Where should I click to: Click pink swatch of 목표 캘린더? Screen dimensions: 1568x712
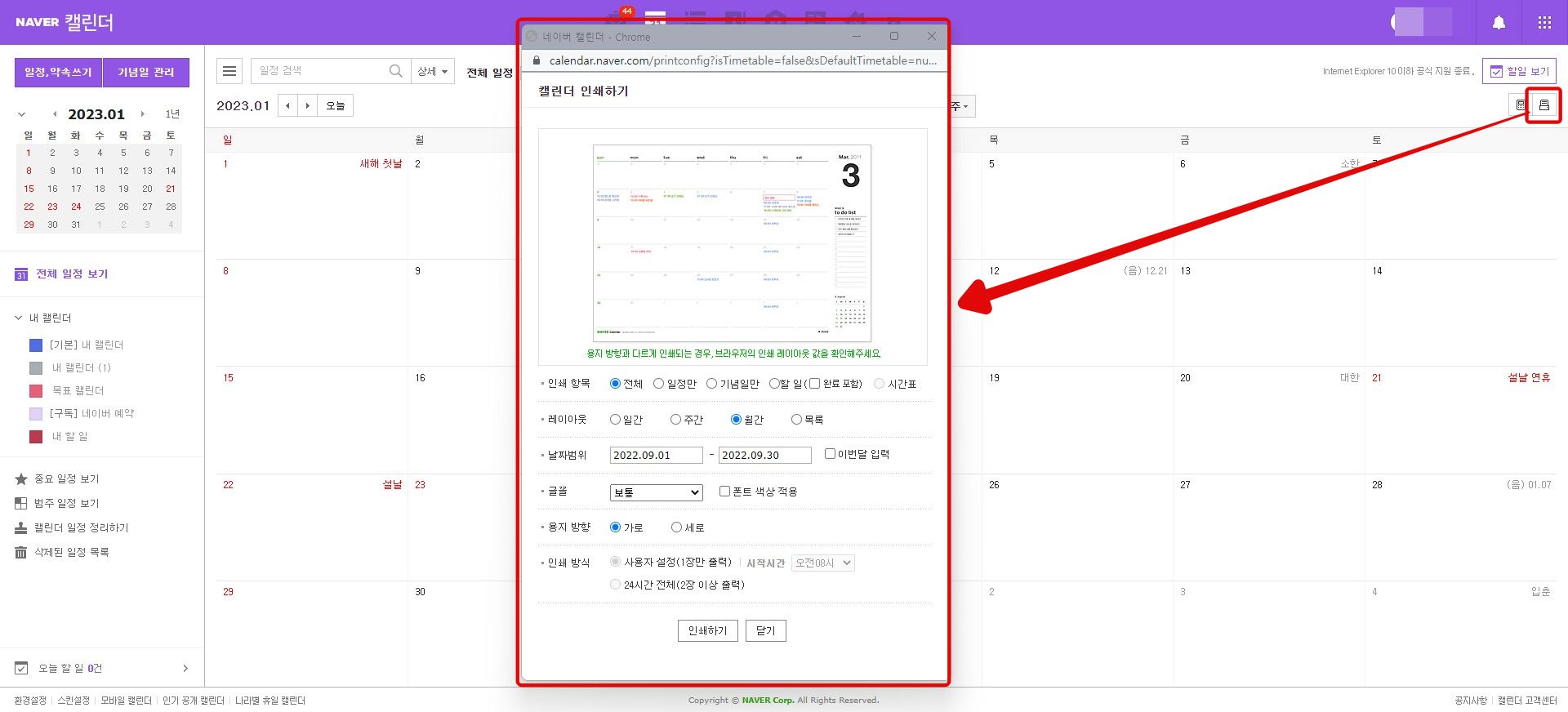tap(36, 391)
